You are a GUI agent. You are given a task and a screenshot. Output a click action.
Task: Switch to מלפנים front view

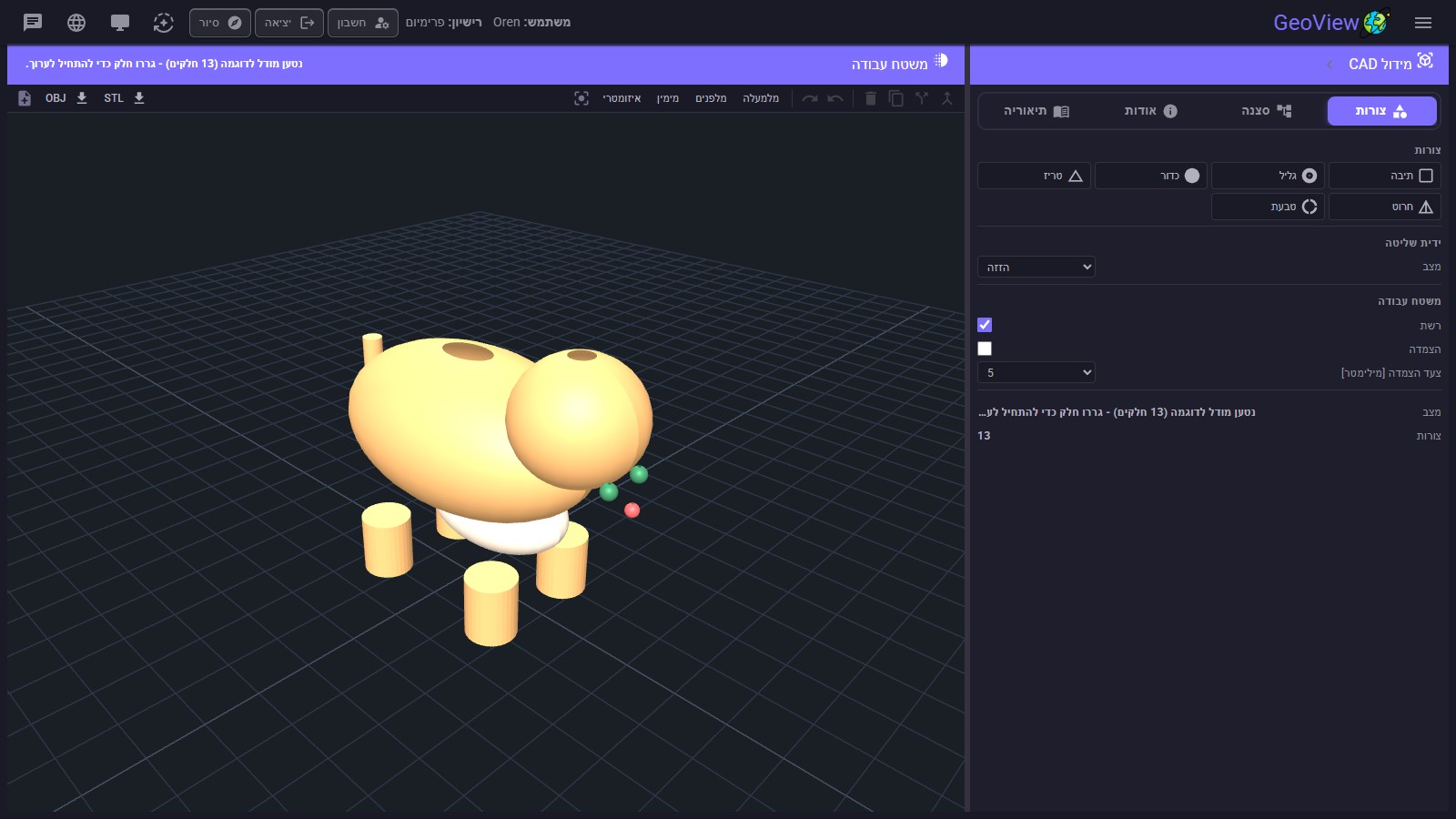click(711, 98)
